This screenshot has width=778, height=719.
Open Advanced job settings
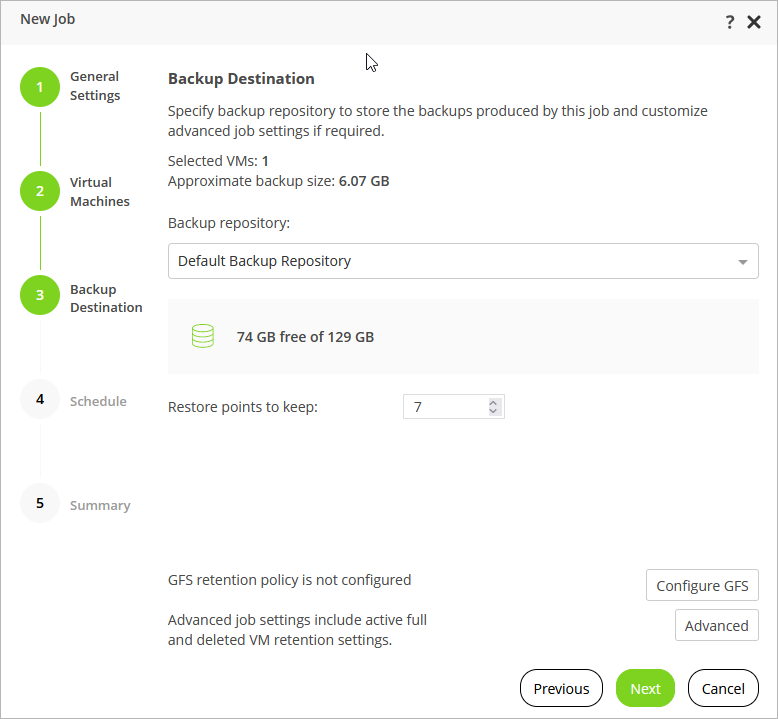click(x=716, y=625)
